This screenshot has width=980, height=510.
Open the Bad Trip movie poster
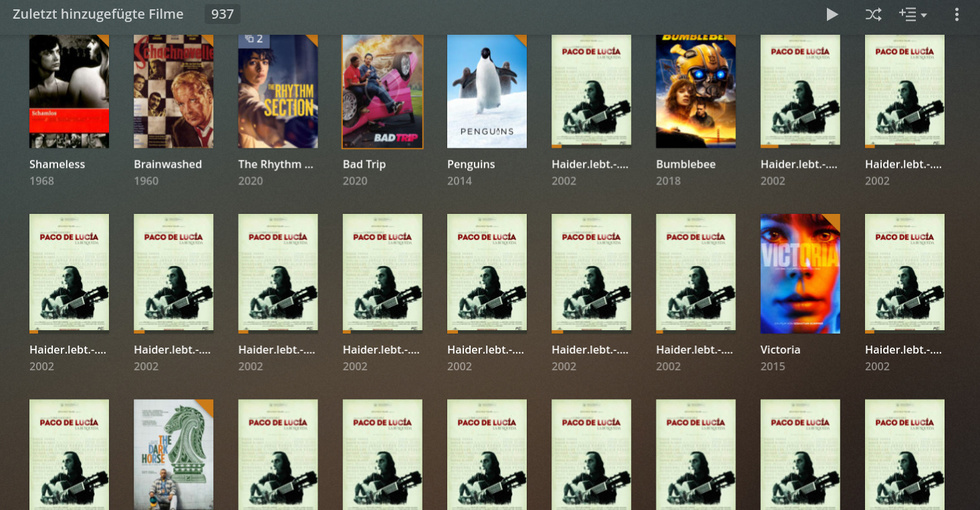(x=382, y=91)
